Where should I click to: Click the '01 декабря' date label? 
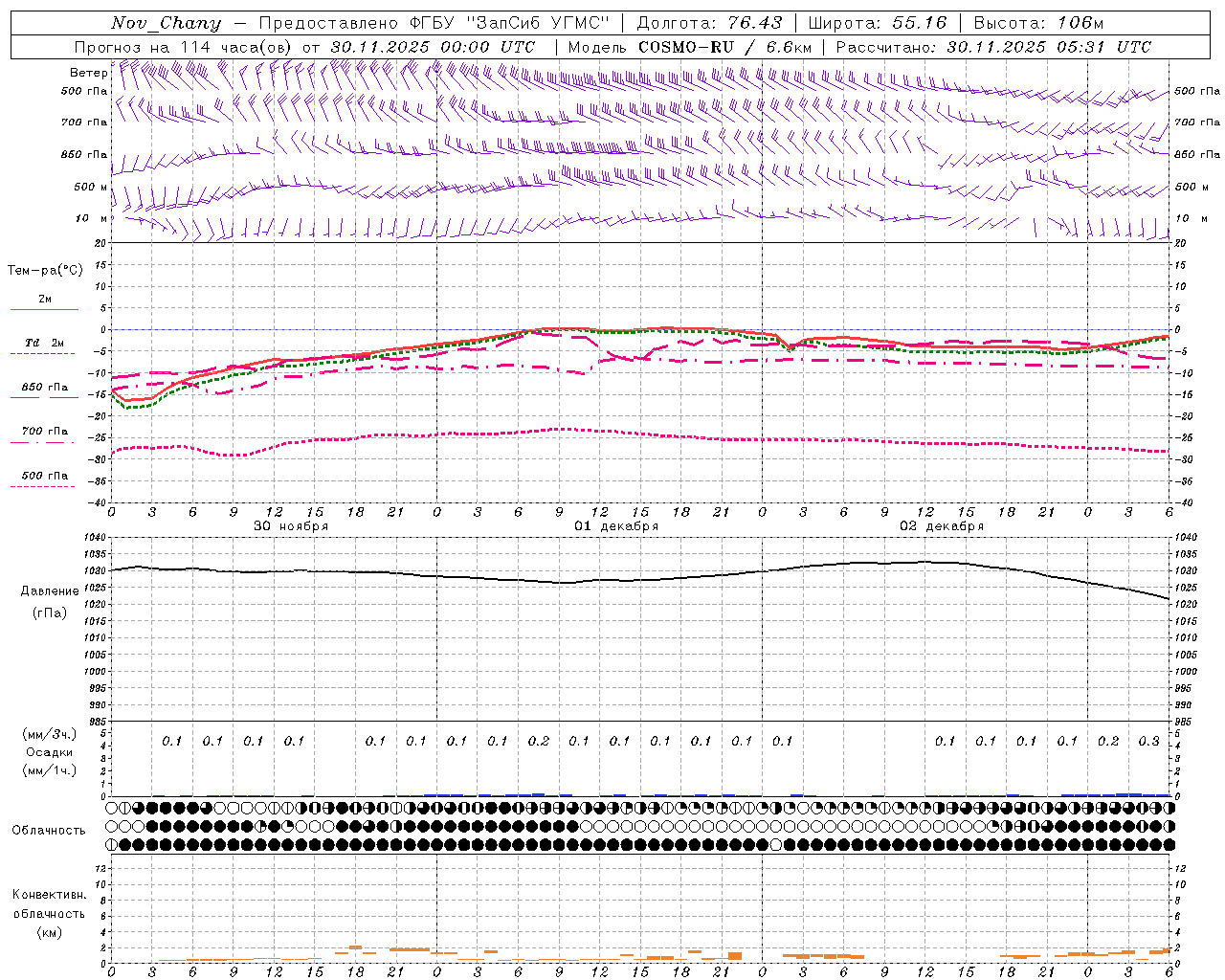click(615, 526)
